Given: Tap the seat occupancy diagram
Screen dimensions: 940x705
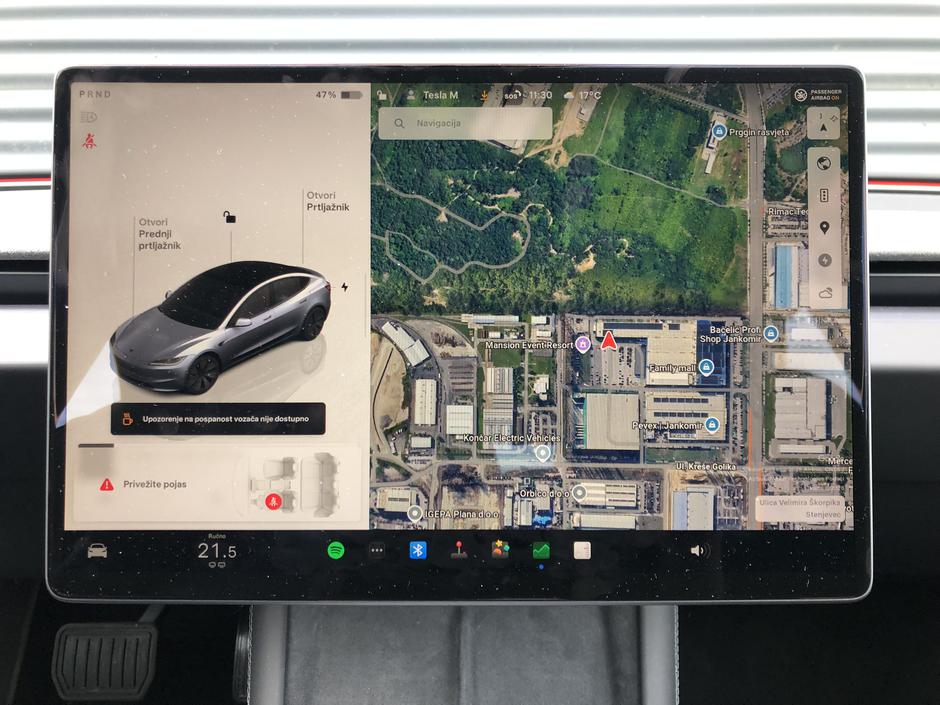Looking at the screenshot, I should pyautogui.click(x=296, y=484).
